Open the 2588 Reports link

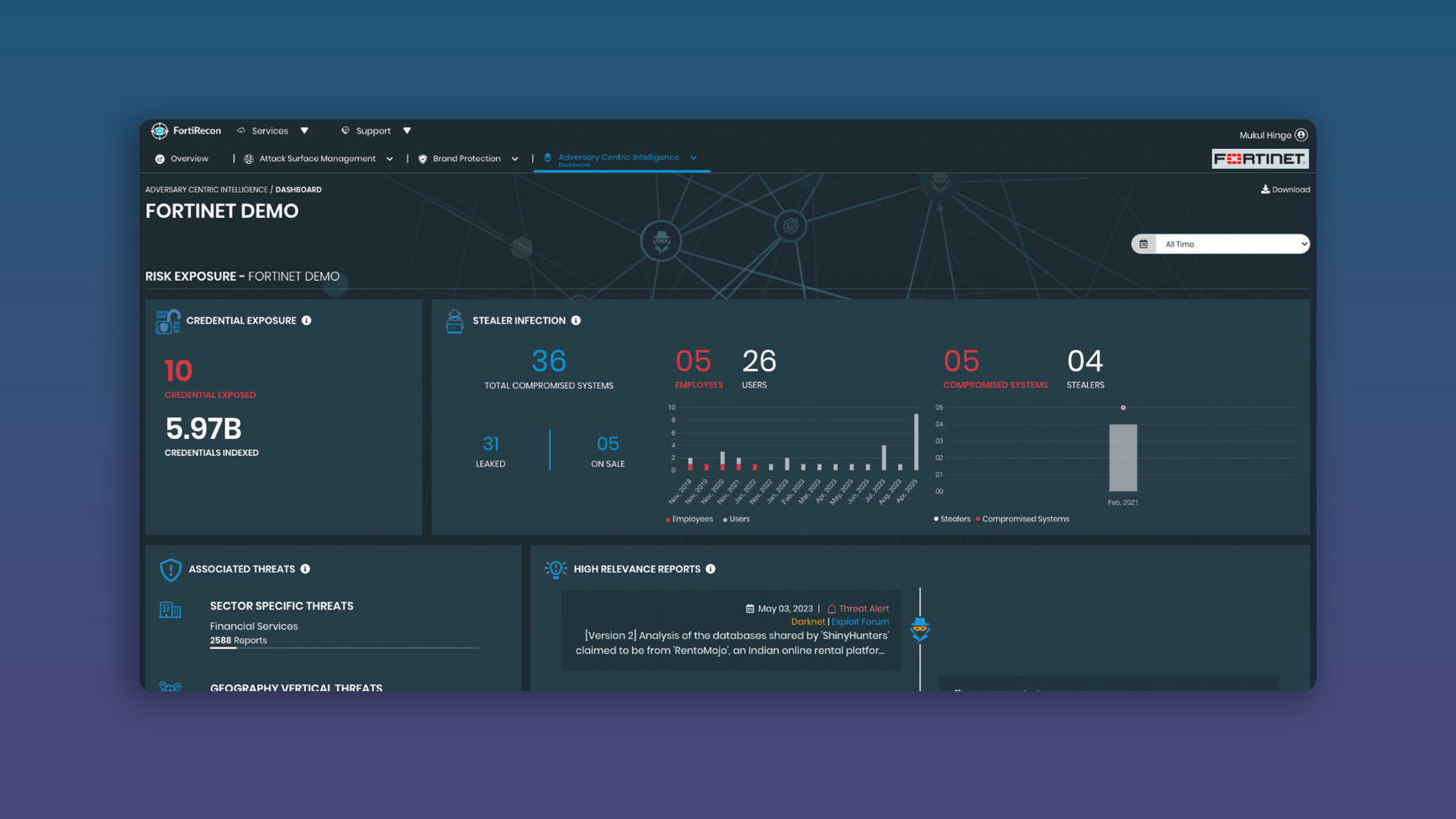239,641
